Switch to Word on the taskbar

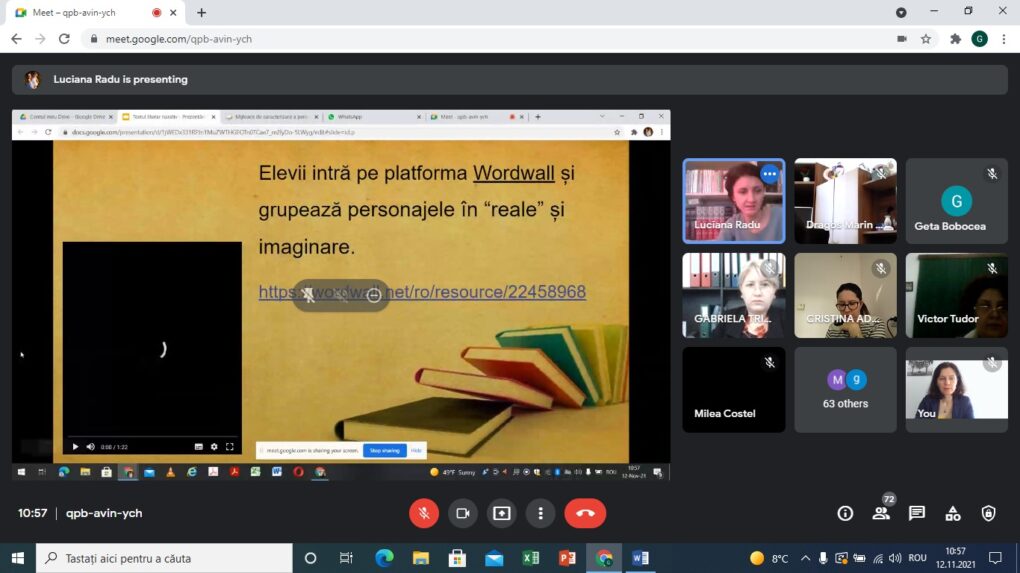[641, 558]
